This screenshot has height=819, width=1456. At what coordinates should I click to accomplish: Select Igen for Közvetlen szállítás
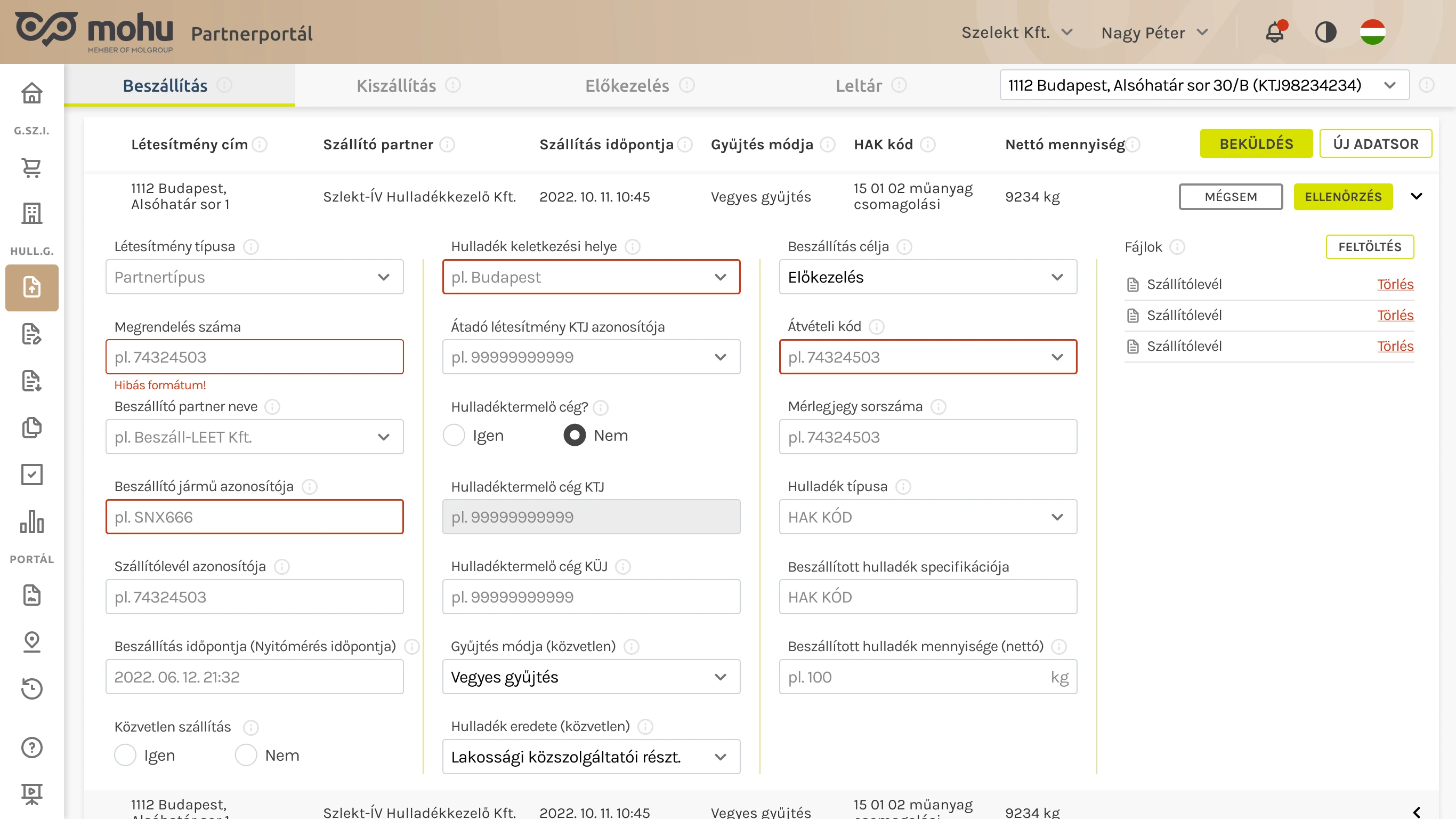[125, 755]
